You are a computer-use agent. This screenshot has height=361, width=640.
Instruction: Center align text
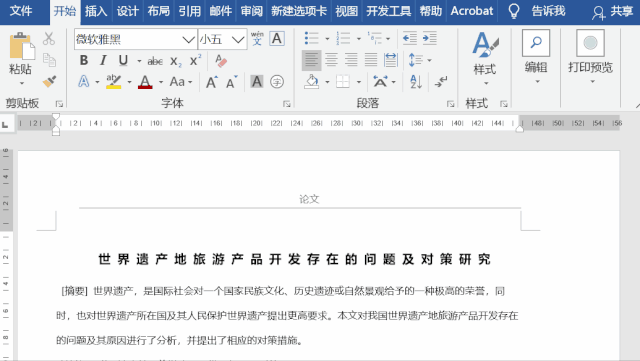tap(331, 60)
